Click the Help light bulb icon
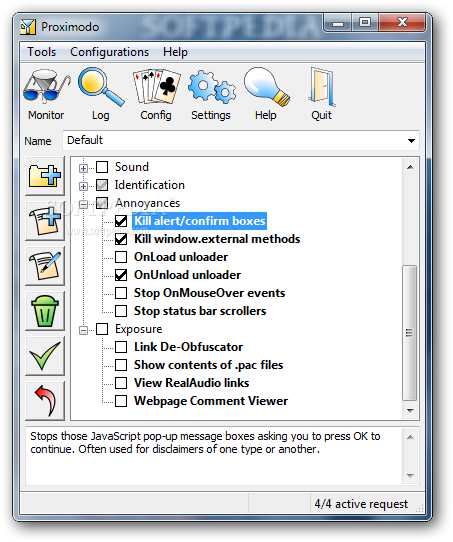The height and width of the screenshot is (542, 453). (x=266, y=86)
